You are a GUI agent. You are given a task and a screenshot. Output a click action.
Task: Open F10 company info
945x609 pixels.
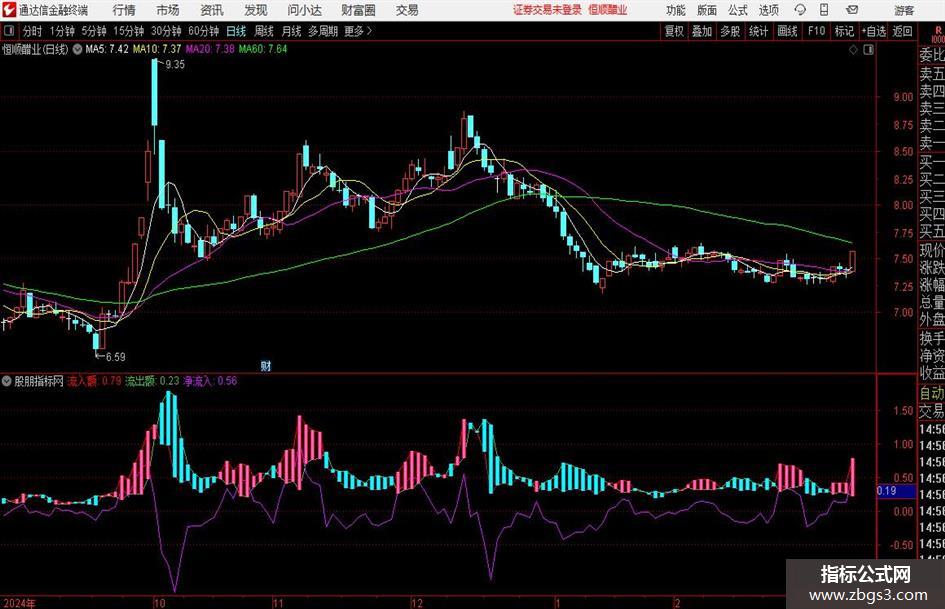pos(816,31)
